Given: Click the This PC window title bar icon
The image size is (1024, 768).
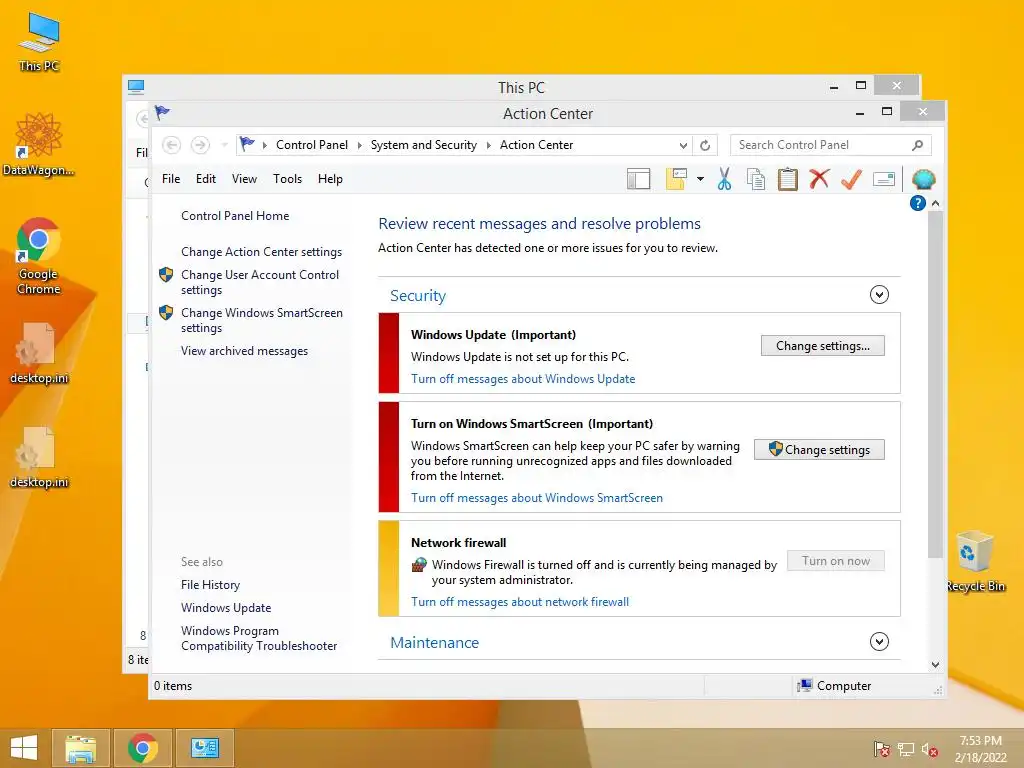Looking at the screenshot, I should pyautogui.click(x=136, y=86).
